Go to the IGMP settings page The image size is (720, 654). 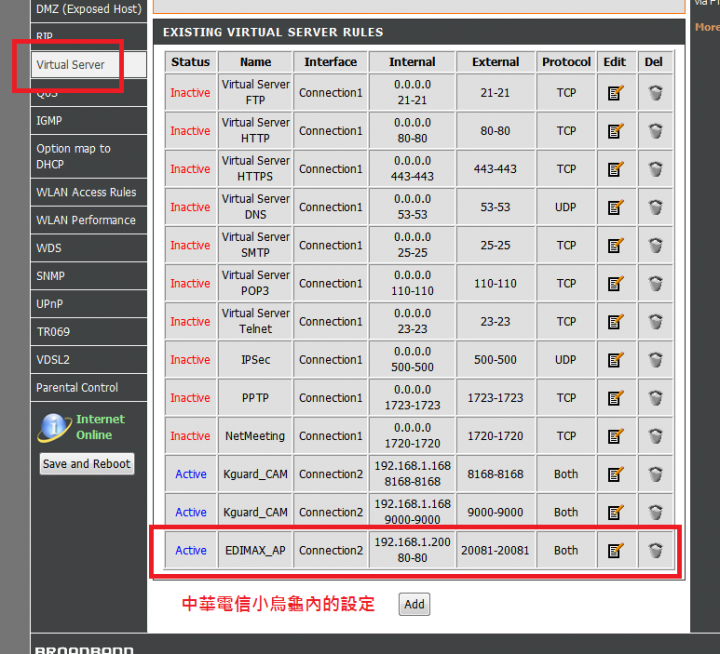point(89,121)
